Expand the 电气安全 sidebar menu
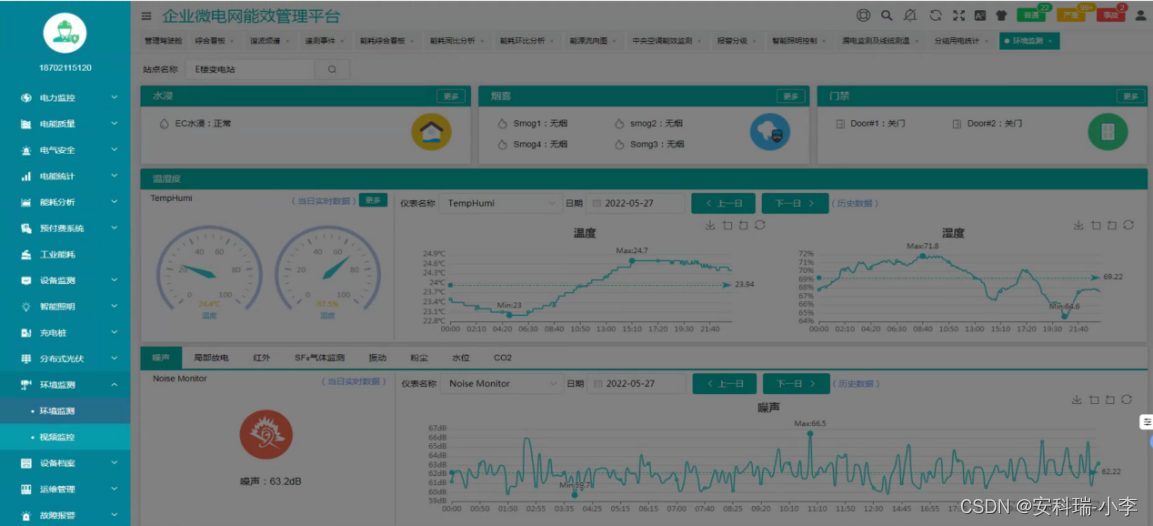The width and height of the screenshot is (1153, 526). [65, 150]
